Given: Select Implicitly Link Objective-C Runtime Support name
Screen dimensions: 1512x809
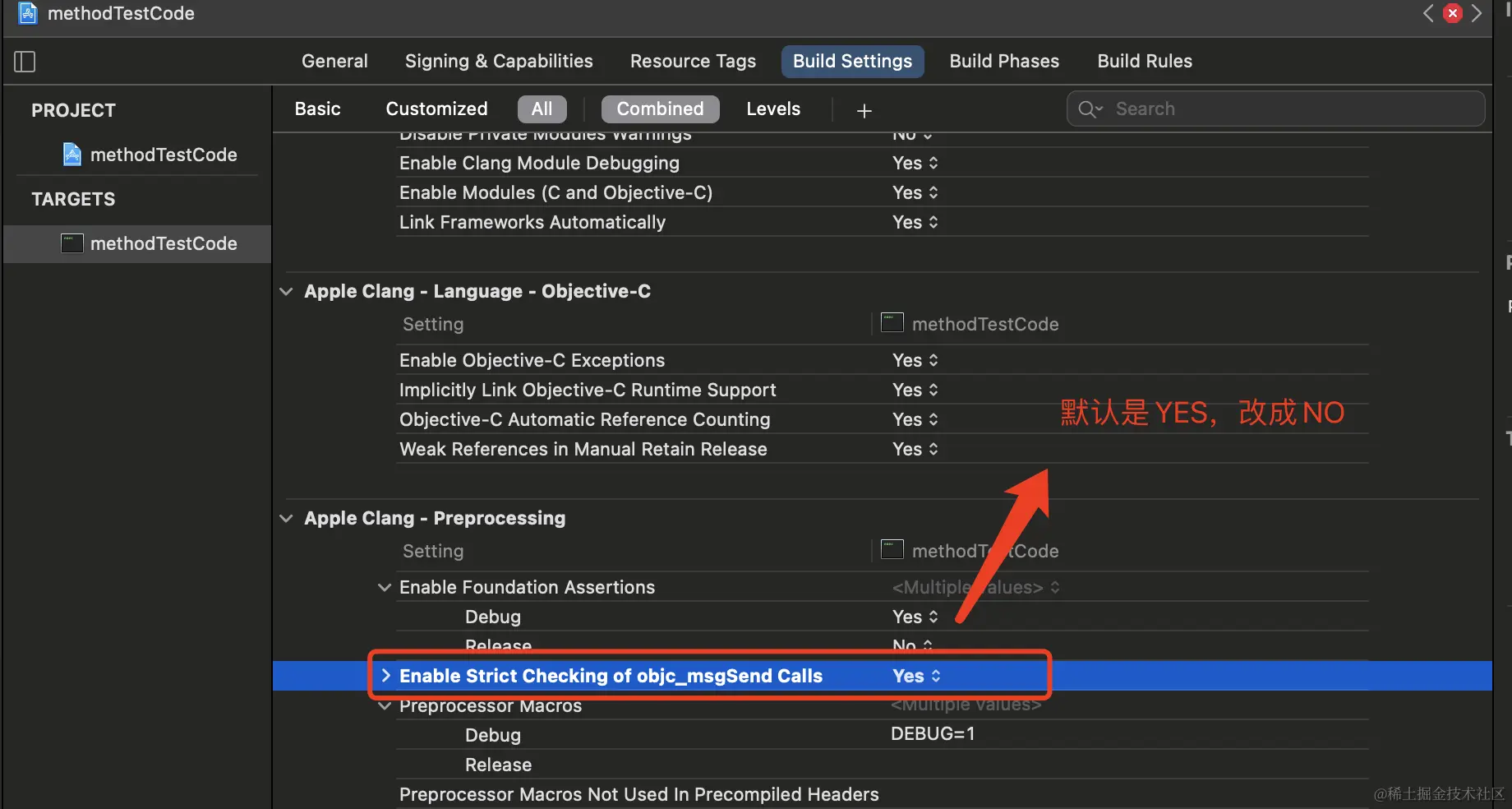Looking at the screenshot, I should tap(588, 391).
